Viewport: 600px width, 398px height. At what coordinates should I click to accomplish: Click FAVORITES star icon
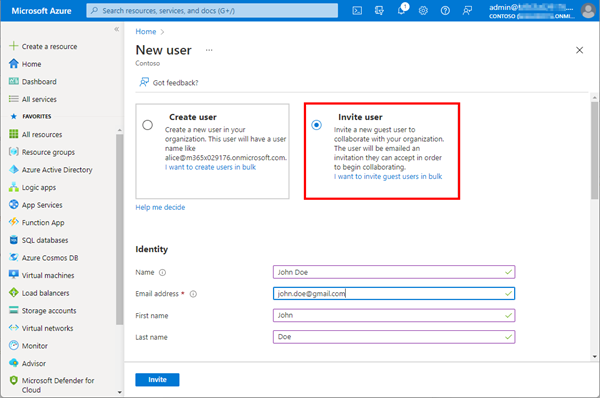tap(14, 116)
